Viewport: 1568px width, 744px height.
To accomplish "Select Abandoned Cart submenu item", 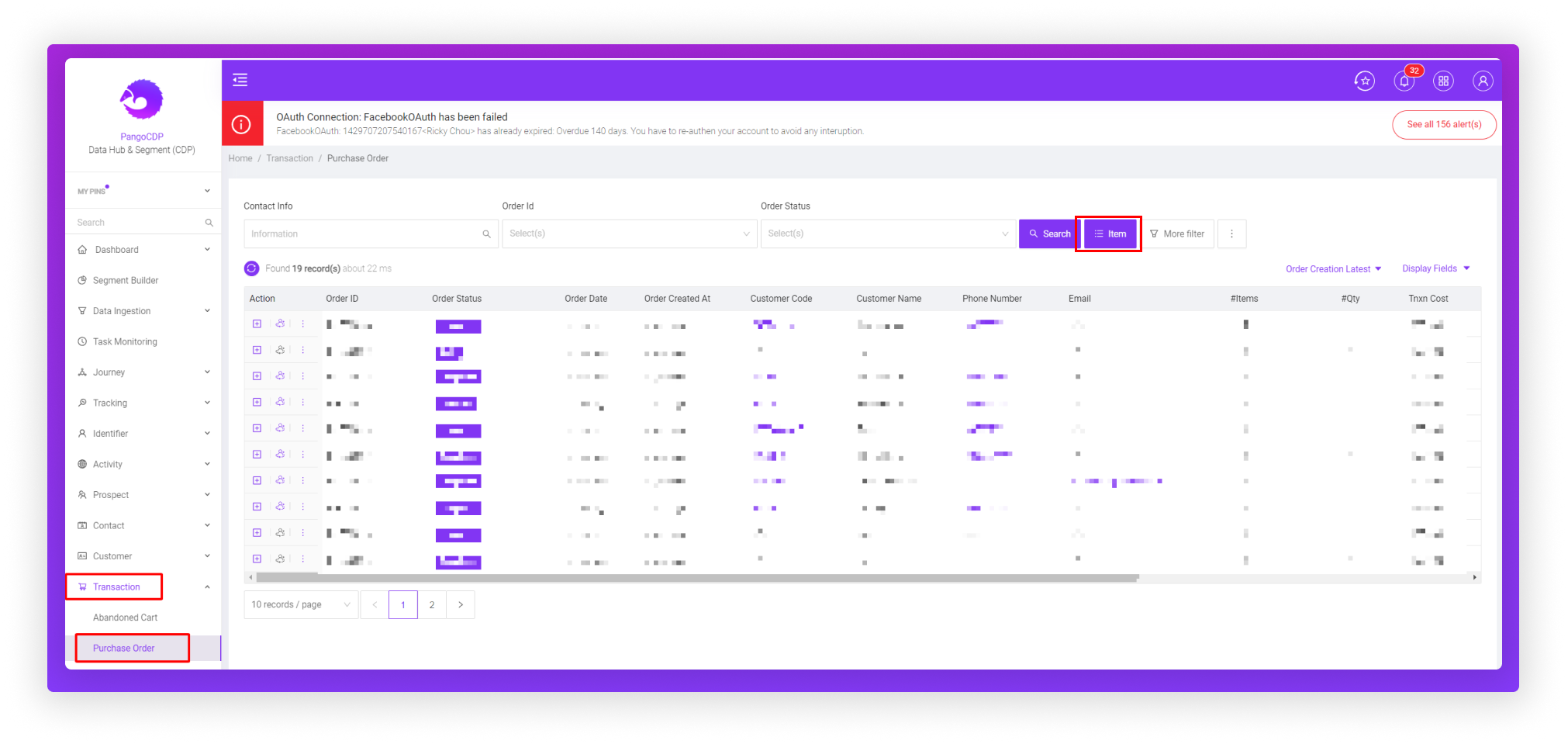I will [x=125, y=618].
